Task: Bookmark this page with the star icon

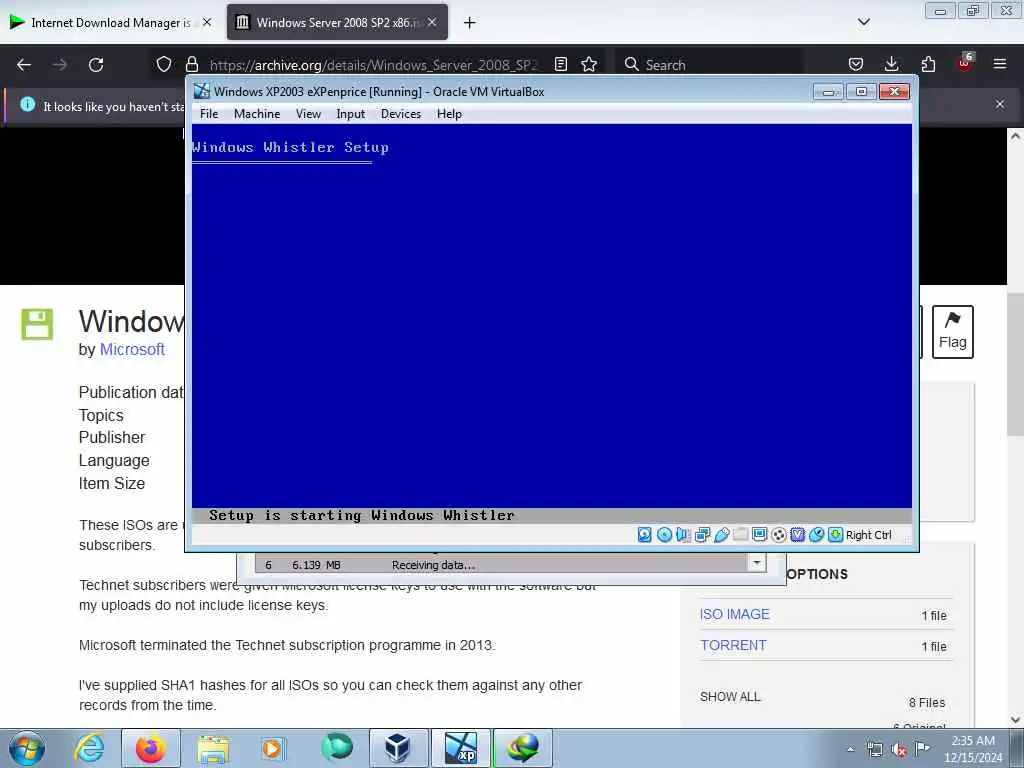Action: coord(589,64)
